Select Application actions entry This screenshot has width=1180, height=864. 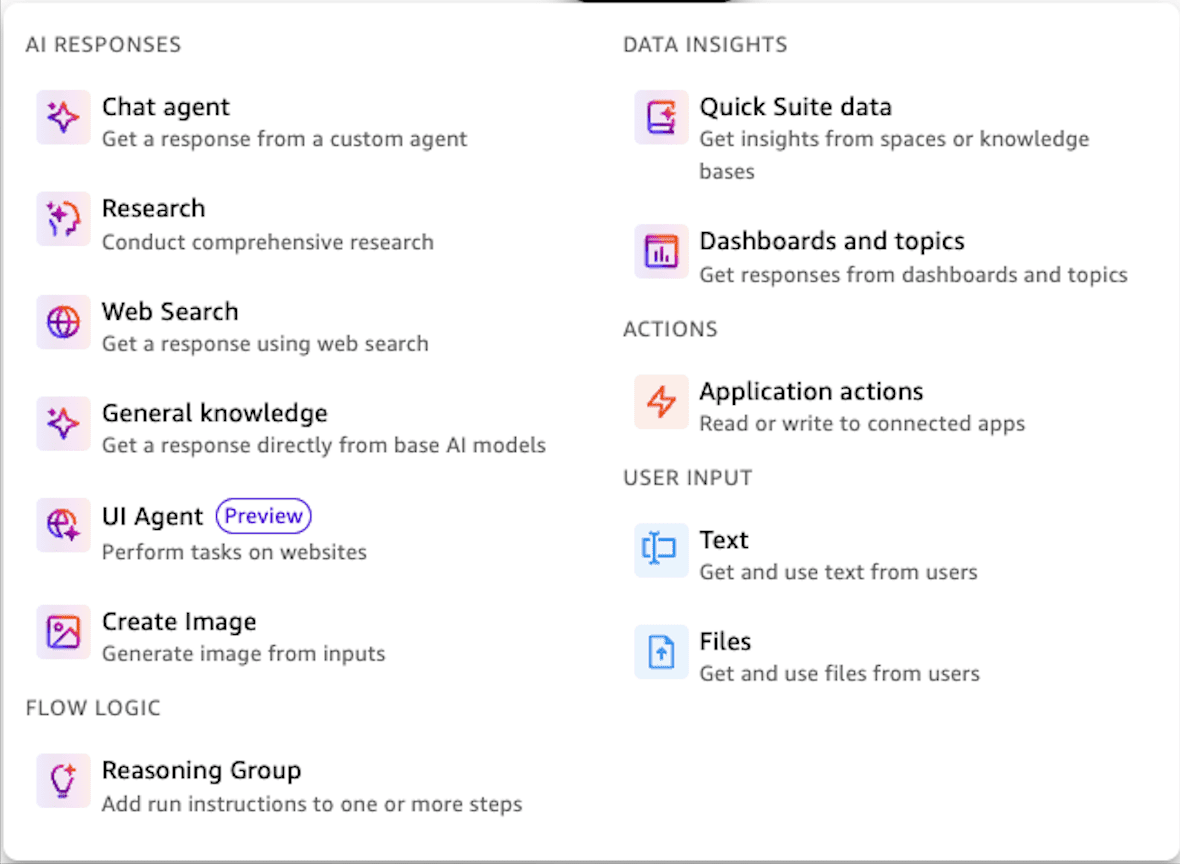tap(811, 392)
